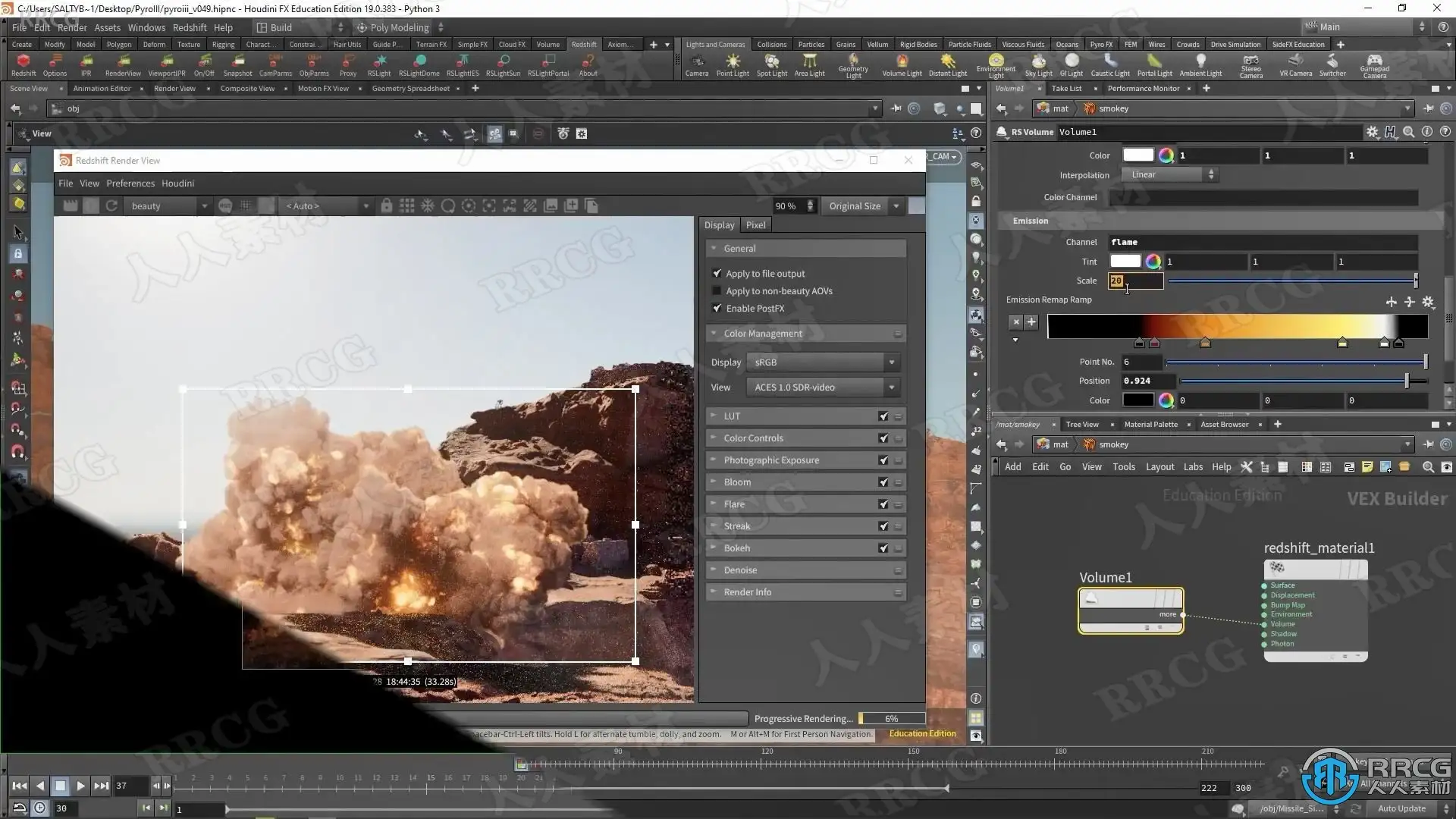The height and width of the screenshot is (819, 1456).
Task: Enable Apply to non-beauty AOVs
Action: pos(717,291)
